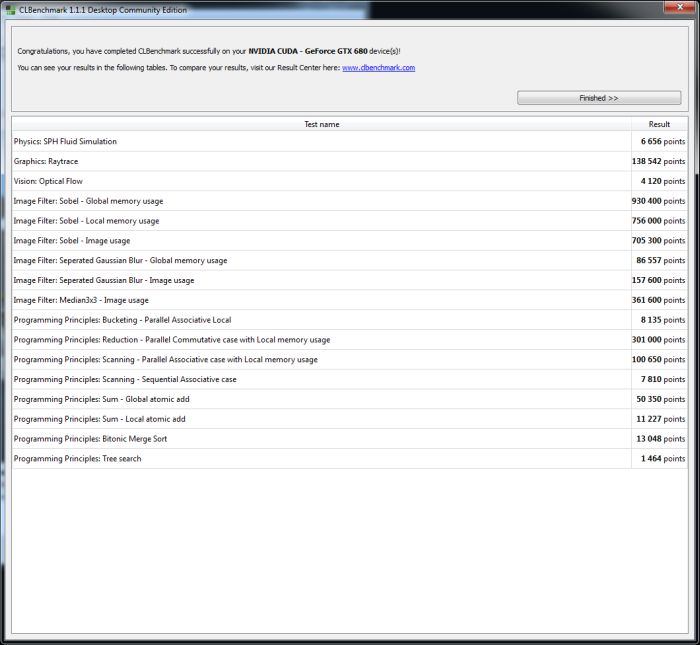700x645 pixels.
Task: Click the Finished >> button
Action: click(599, 98)
